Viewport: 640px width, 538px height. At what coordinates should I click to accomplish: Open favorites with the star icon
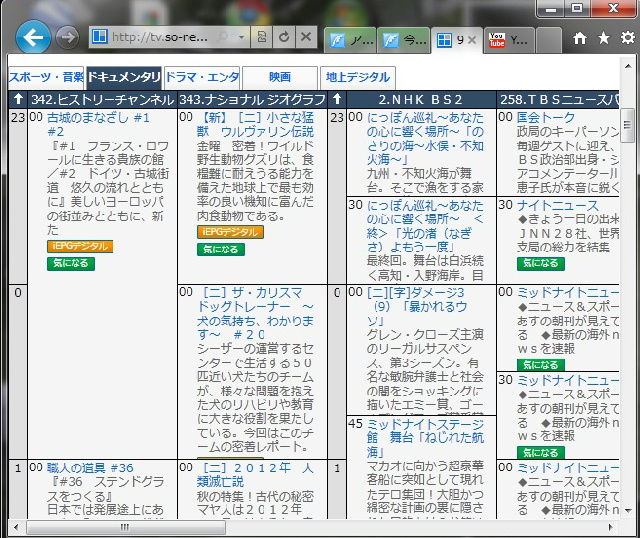604,38
